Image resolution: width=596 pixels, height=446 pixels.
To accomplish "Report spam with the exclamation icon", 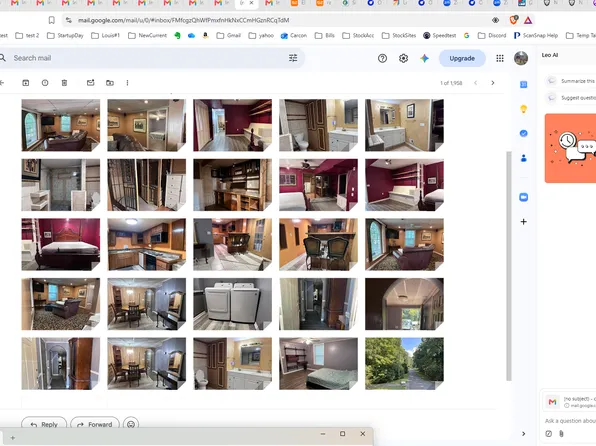I will [x=45, y=83].
